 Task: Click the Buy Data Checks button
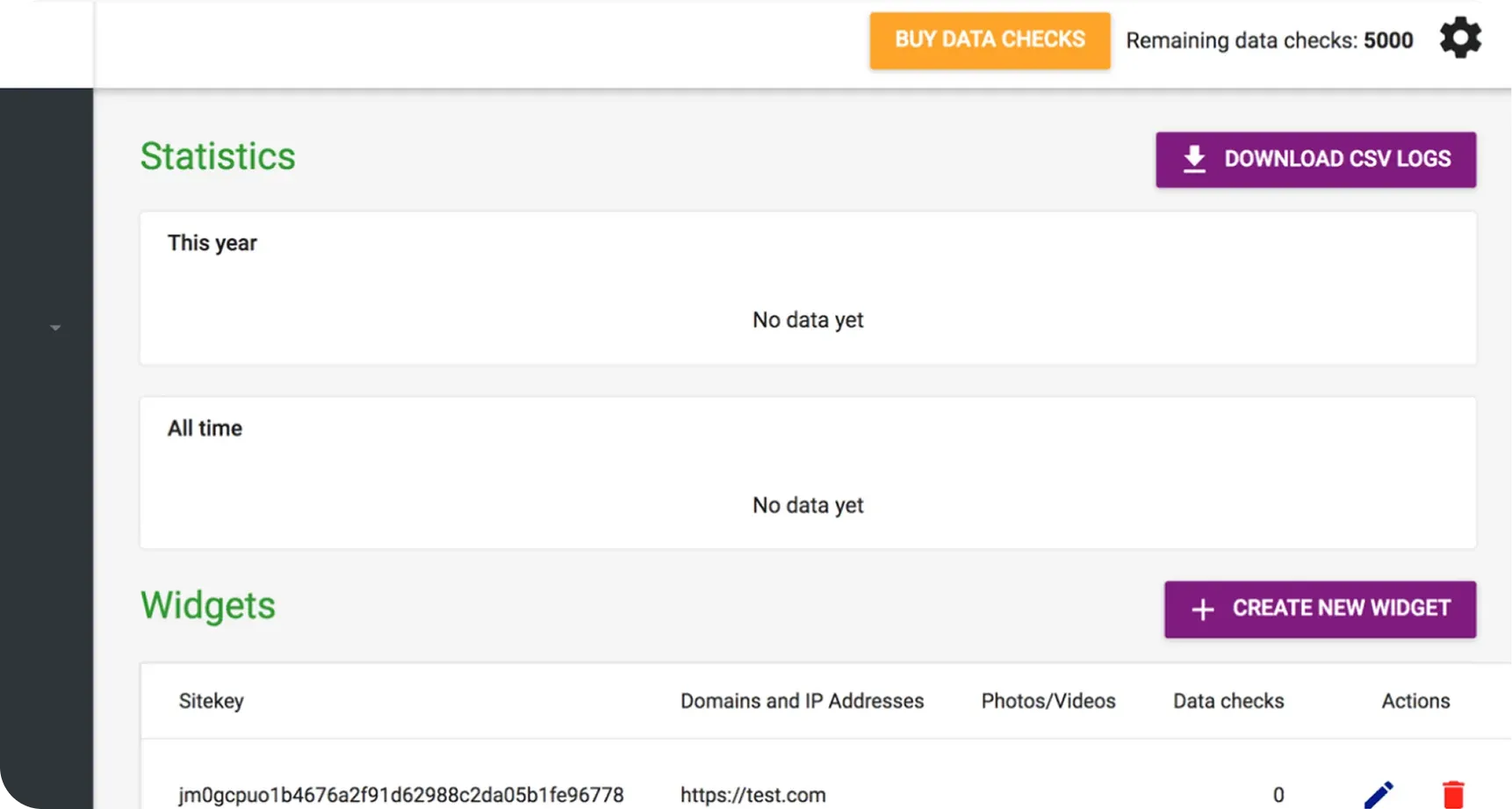click(990, 40)
